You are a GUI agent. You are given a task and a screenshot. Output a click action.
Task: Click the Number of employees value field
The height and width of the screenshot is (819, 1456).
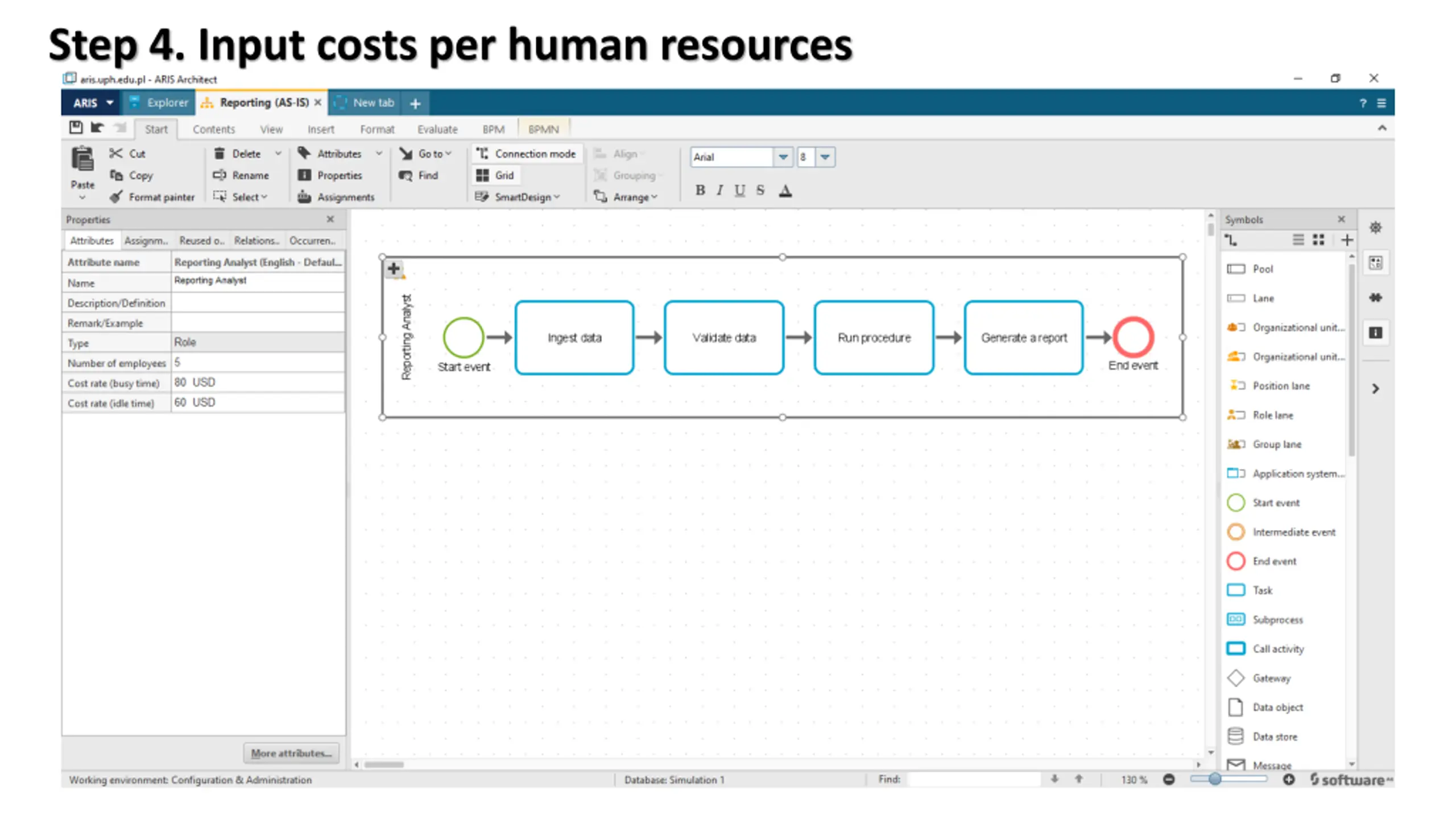pyautogui.click(x=257, y=363)
